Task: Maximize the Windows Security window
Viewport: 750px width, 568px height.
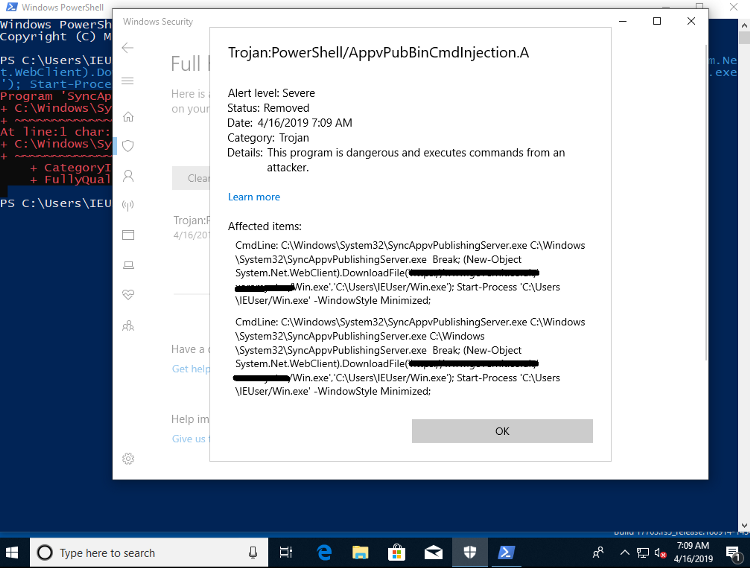Action: 657,21
